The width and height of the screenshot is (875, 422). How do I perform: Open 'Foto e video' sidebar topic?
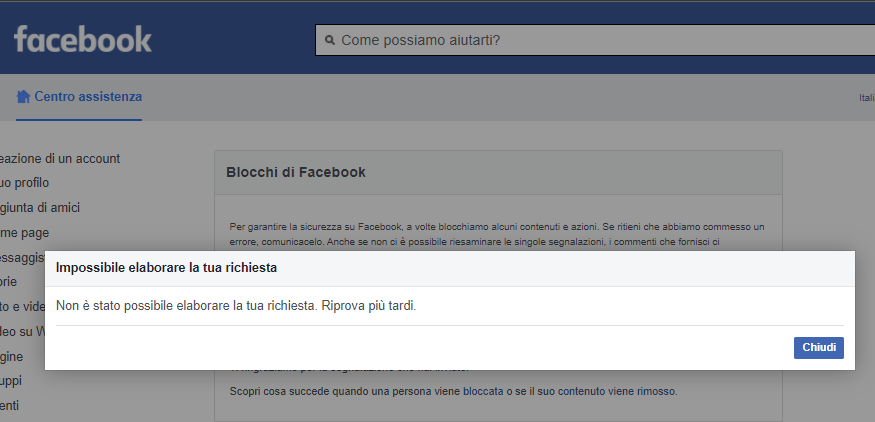coord(22,307)
